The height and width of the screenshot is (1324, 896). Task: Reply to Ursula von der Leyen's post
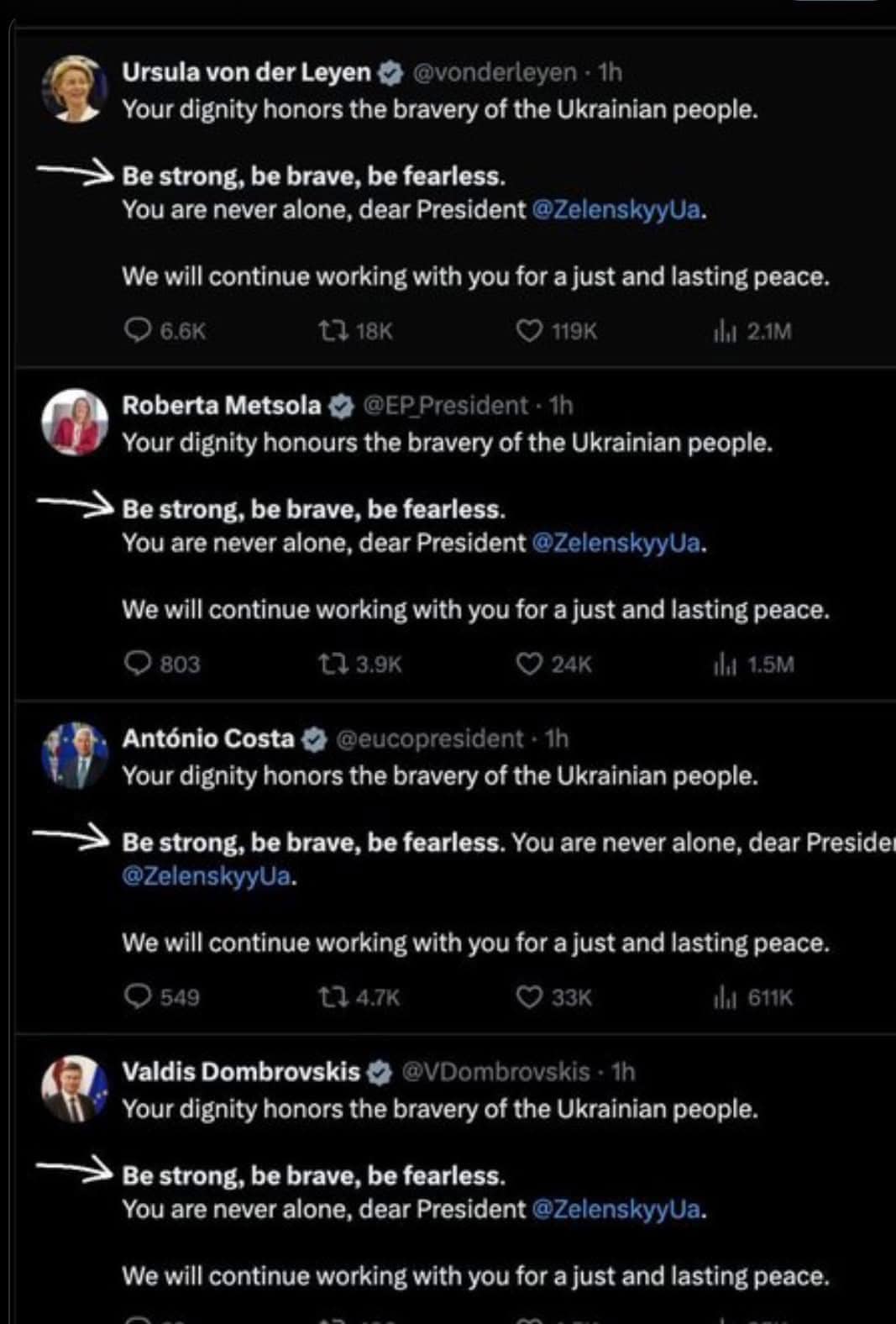138,331
